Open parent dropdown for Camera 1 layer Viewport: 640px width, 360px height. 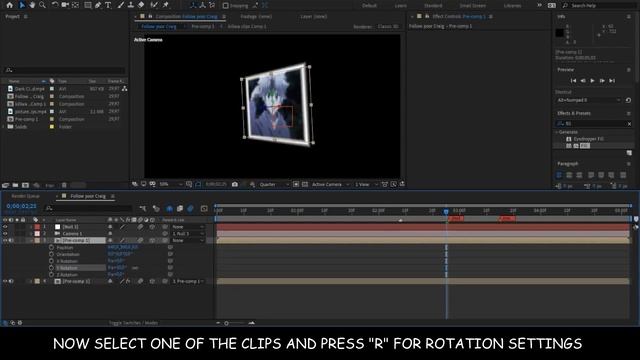point(188,234)
